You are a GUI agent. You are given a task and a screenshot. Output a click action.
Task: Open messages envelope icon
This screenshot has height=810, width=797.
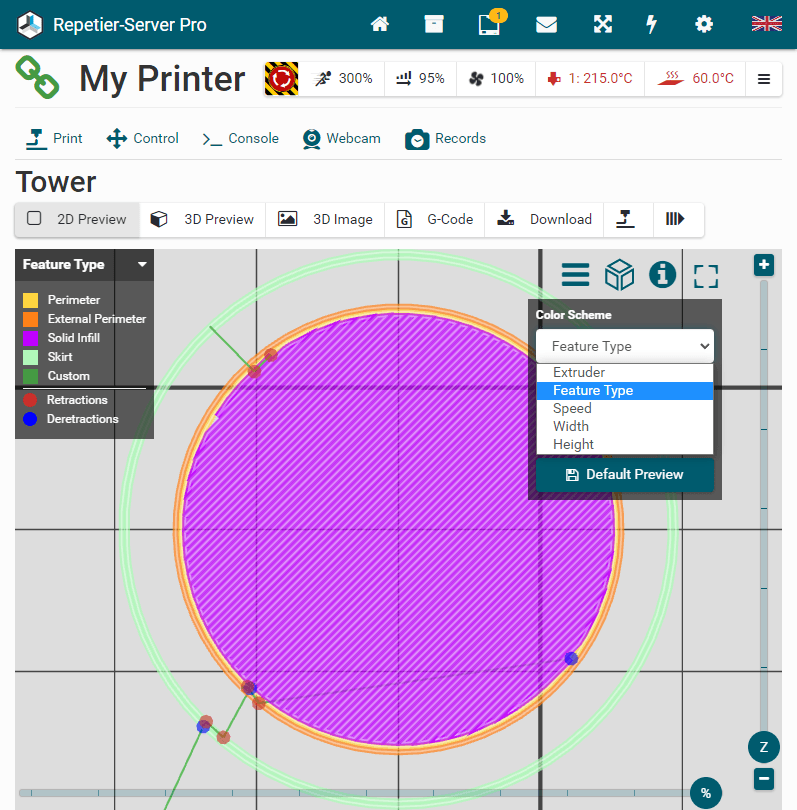click(x=546, y=24)
